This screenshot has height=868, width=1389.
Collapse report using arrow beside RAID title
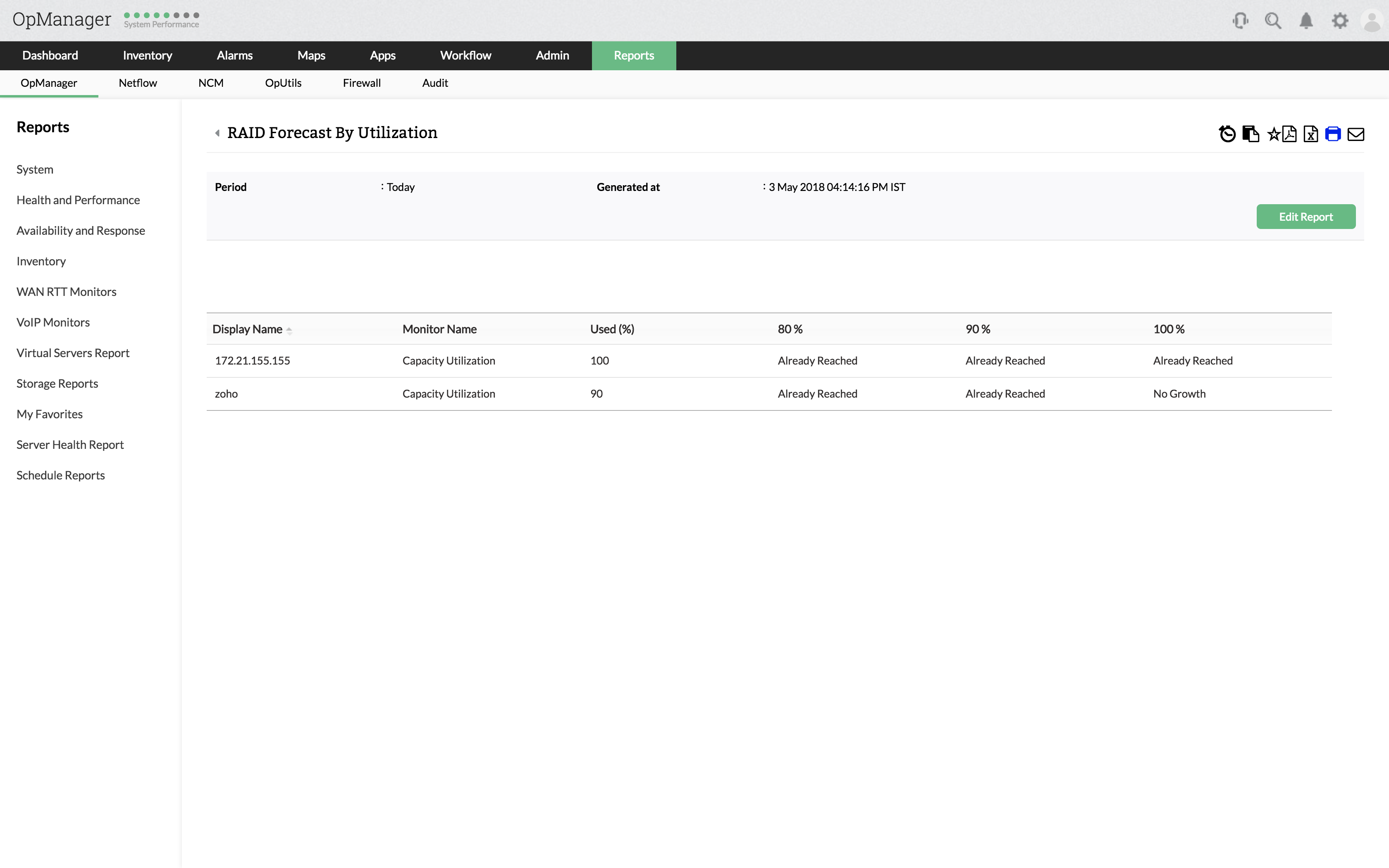(217, 133)
